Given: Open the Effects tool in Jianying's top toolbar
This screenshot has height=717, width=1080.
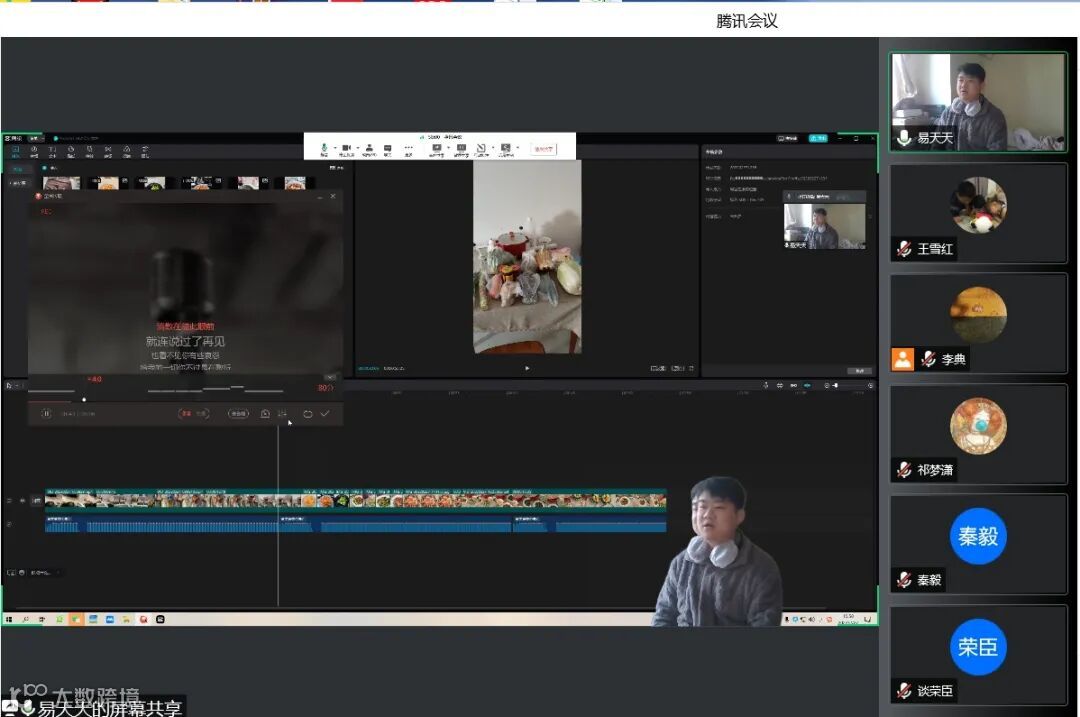Looking at the screenshot, I should (x=90, y=152).
